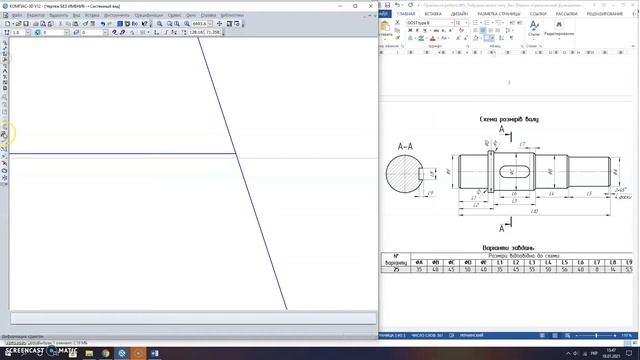The width and height of the screenshot is (640, 360).
Task: Click pan view cross-arrows icon
Action: point(220,24)
